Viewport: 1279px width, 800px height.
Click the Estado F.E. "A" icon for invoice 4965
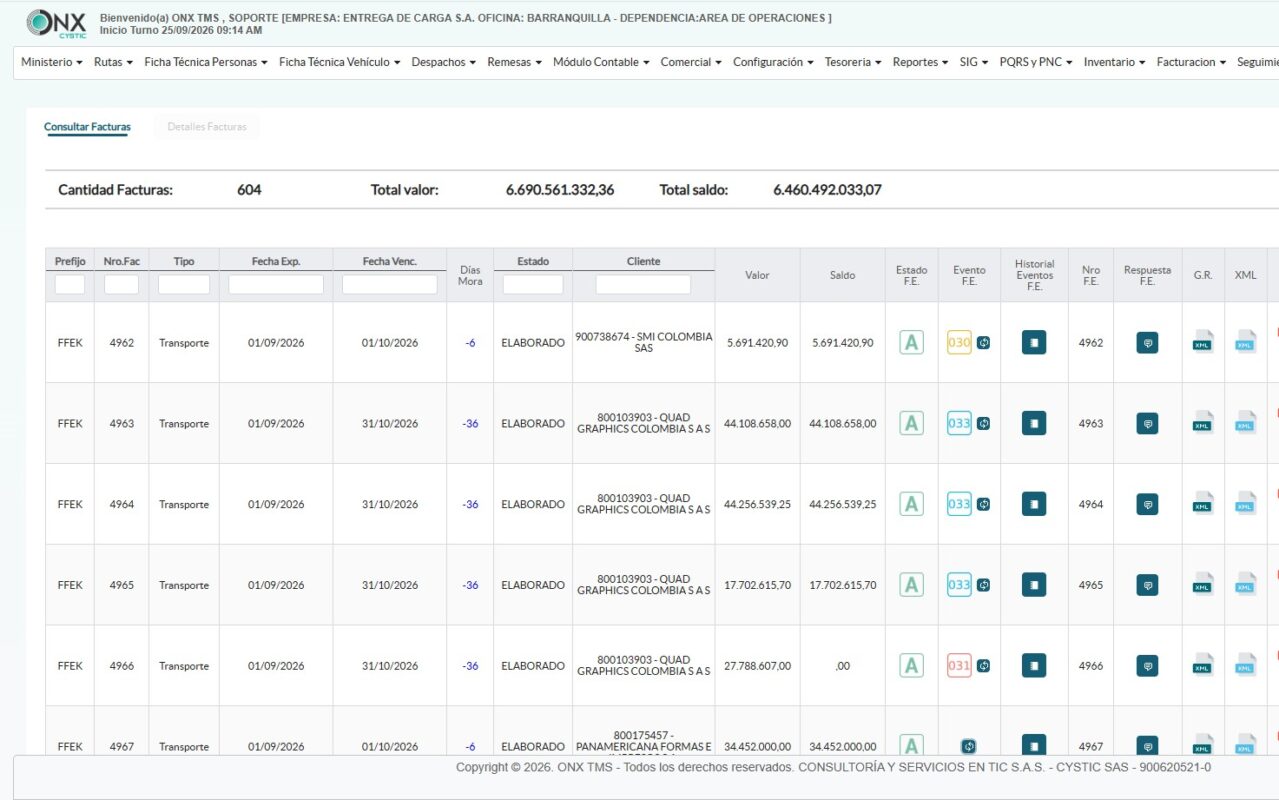pos(911,585)
